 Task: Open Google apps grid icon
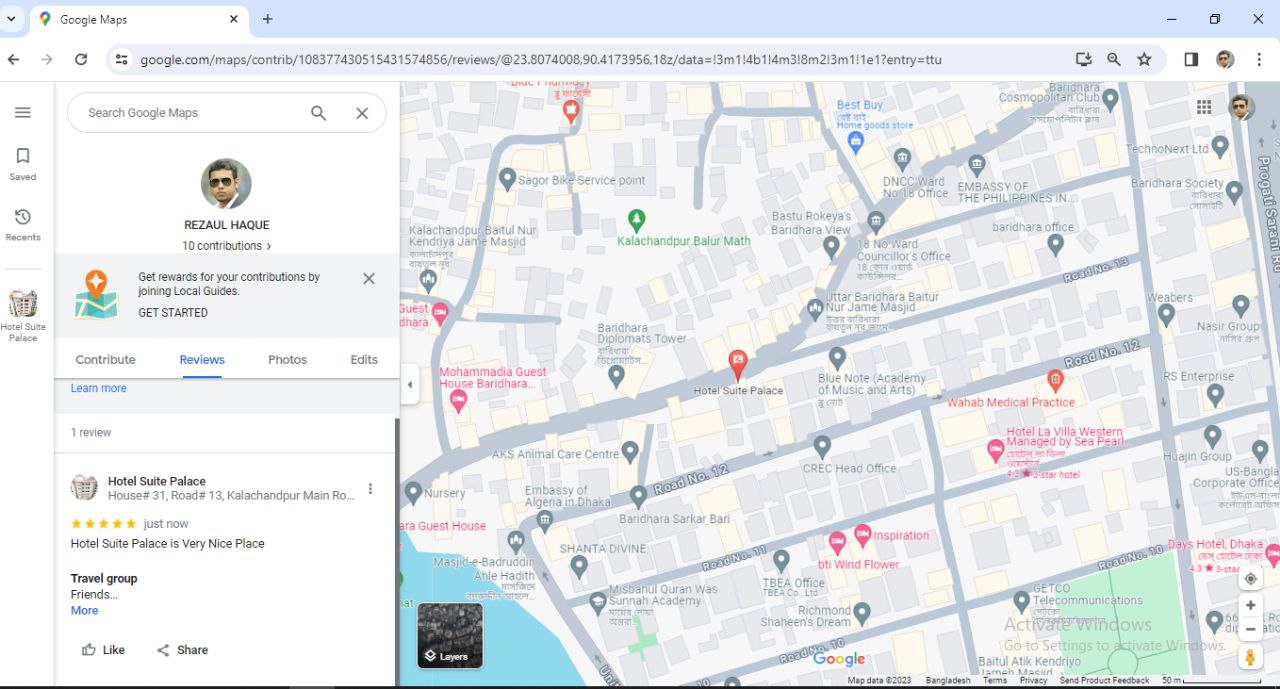coord(1204,107)
